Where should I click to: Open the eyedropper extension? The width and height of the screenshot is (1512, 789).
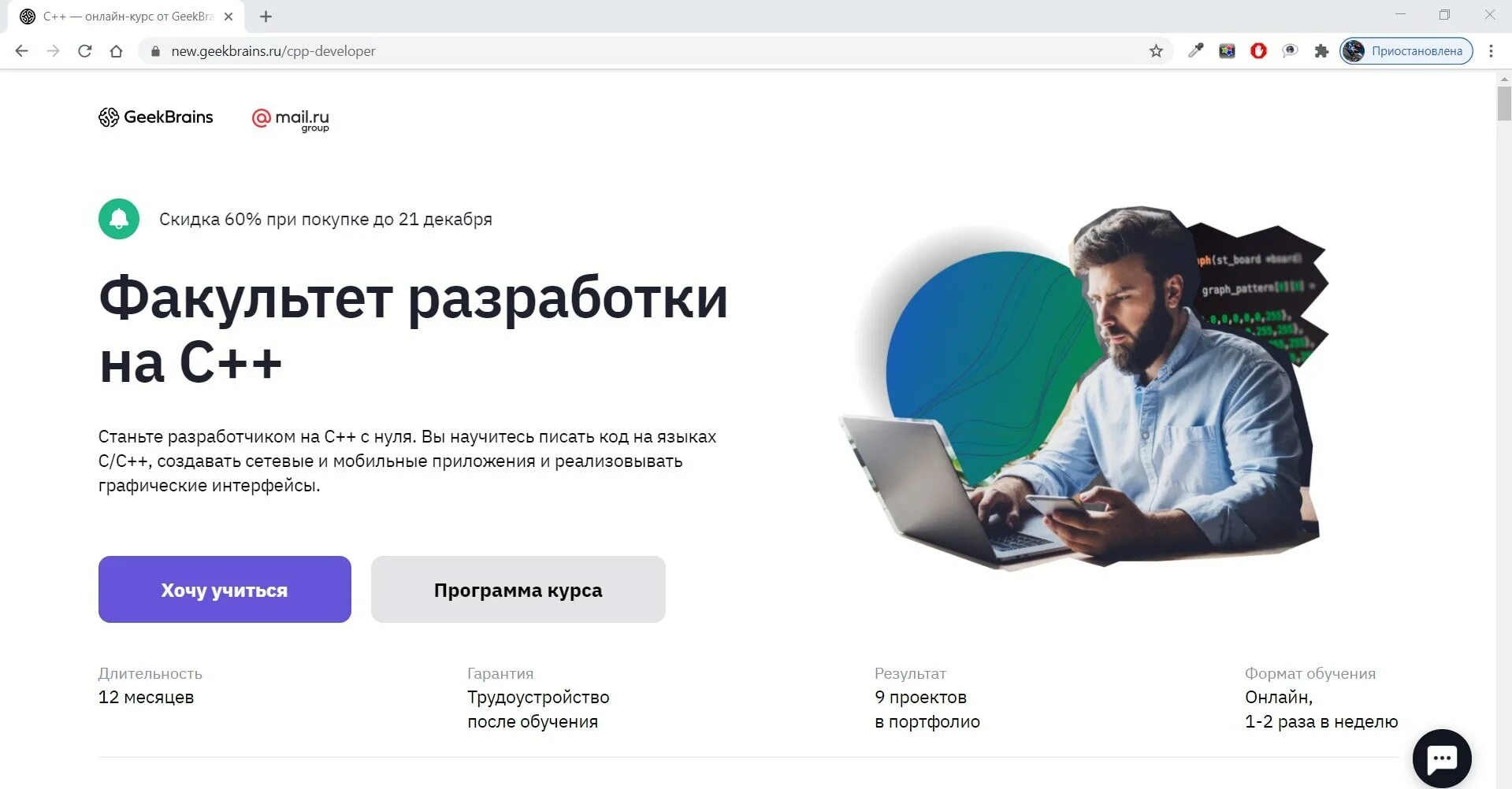pos(1195,51)
